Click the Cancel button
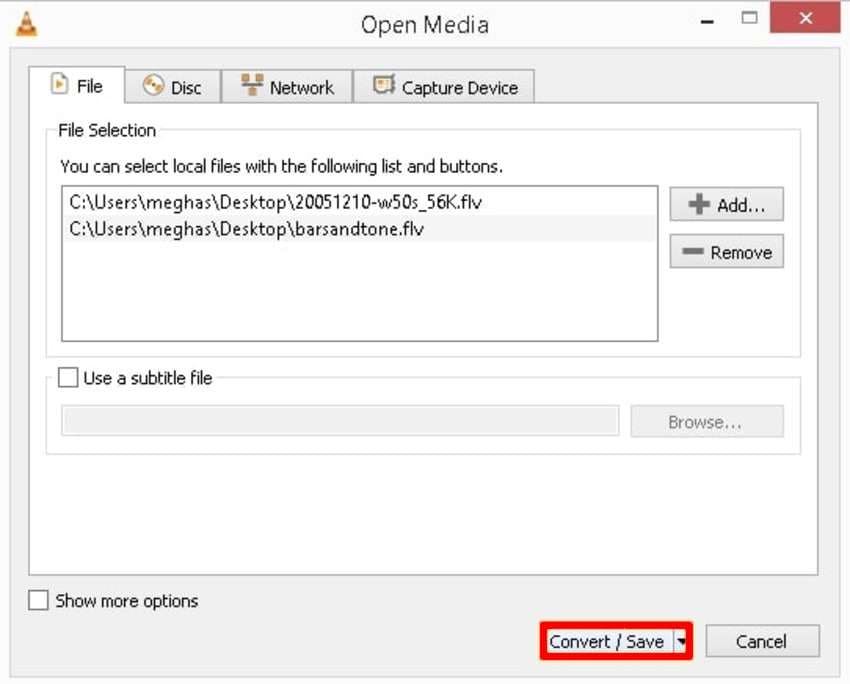Viewport: 850px width, 684px height. 762,642
